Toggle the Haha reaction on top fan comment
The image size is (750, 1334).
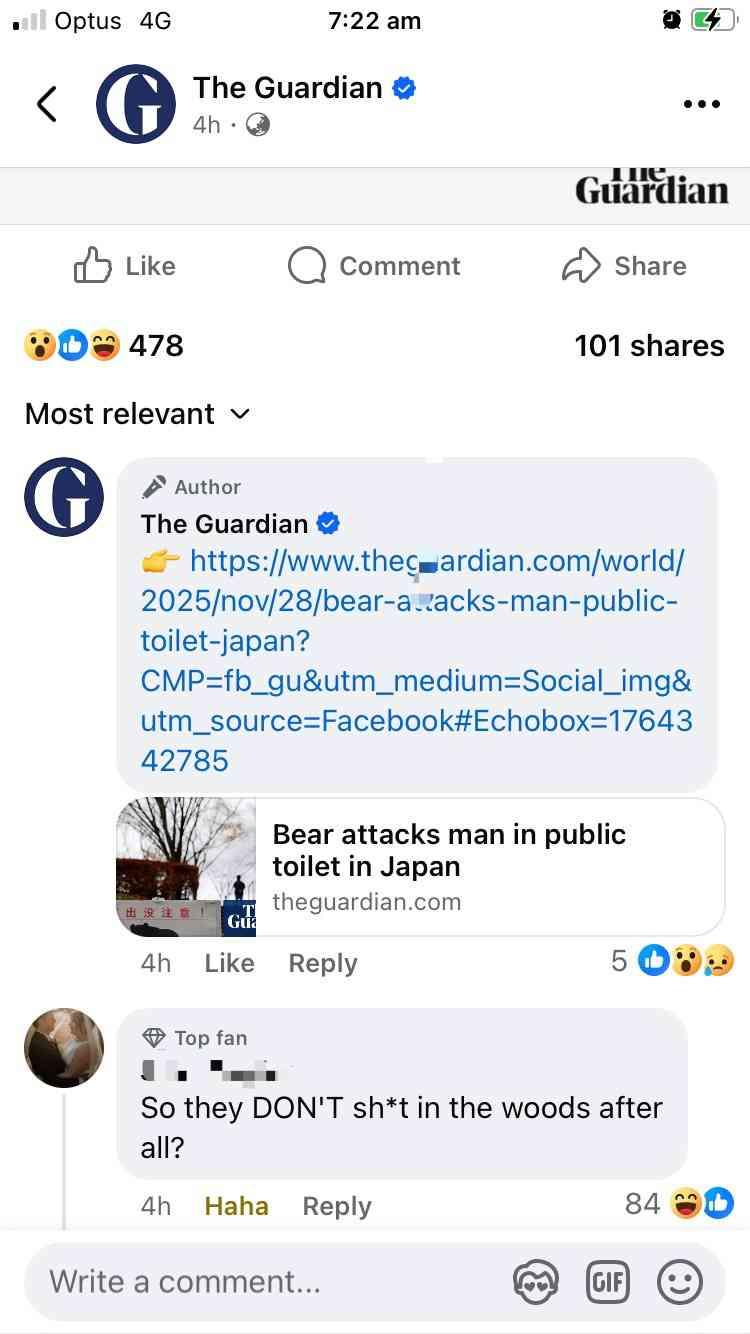click(236, 1206)
